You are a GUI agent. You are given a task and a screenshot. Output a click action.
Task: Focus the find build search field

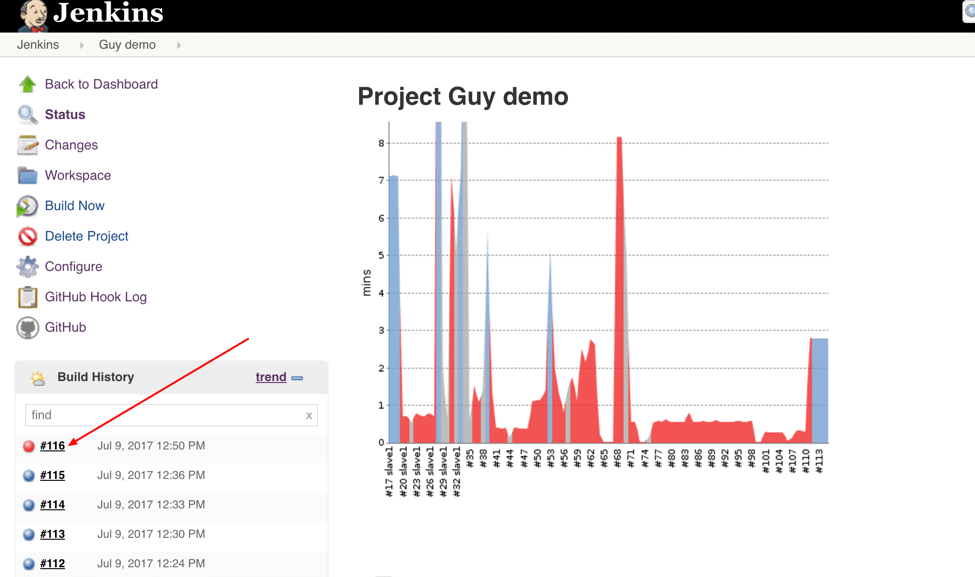click(171, 415)
